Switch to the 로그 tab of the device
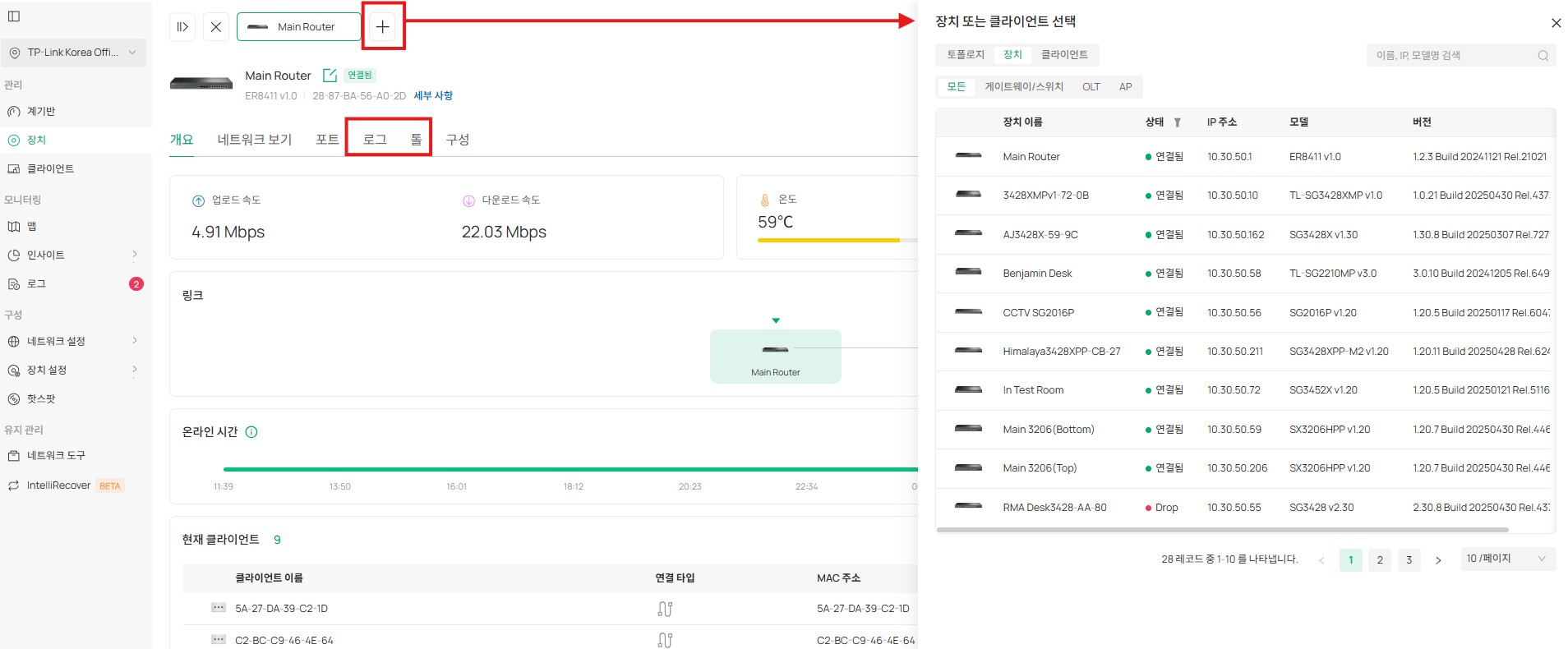Screen dimensions: 1568x649 pyautogui.click(x=375, y=140)
